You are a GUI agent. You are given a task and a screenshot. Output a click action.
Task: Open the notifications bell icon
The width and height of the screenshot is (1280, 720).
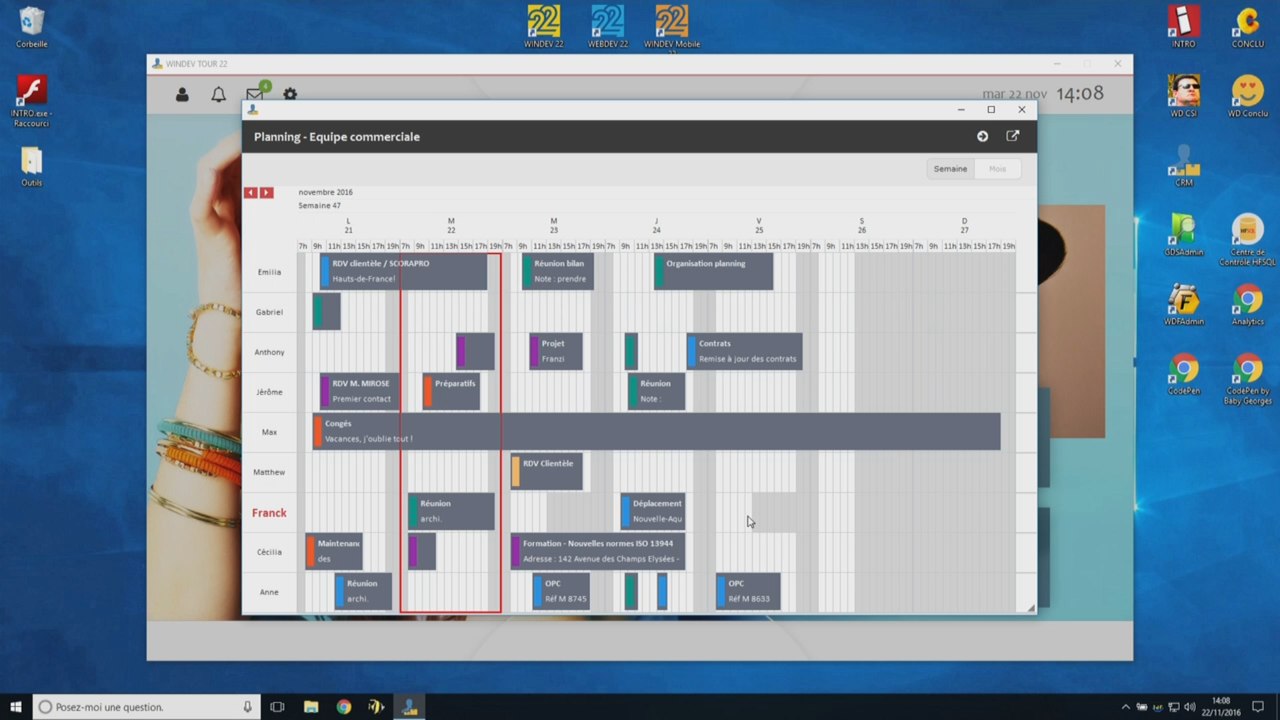[x=218, y=94]
